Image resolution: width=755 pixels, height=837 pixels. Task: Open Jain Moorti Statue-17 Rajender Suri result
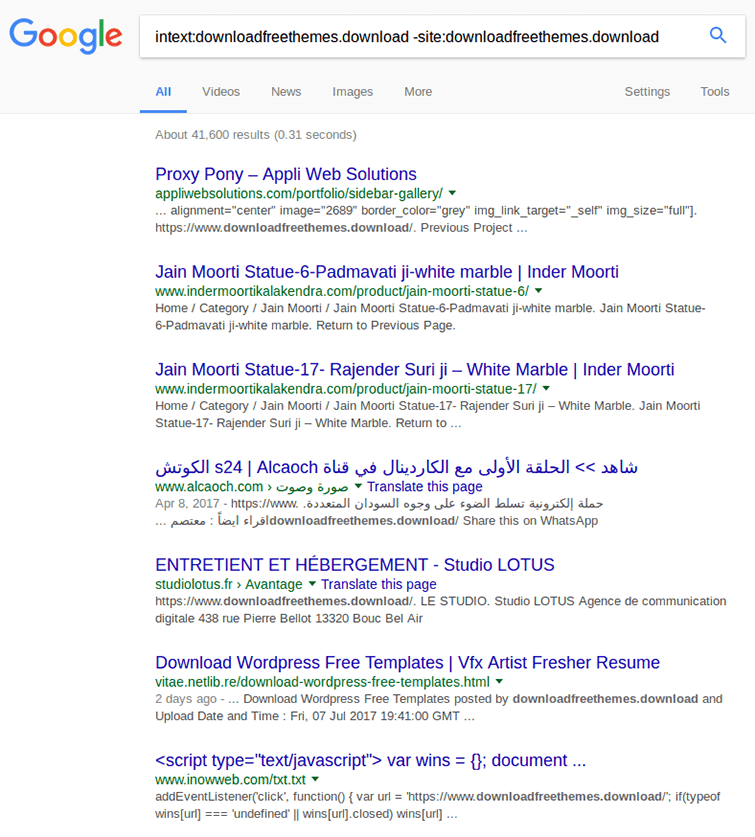pos(414,369)
